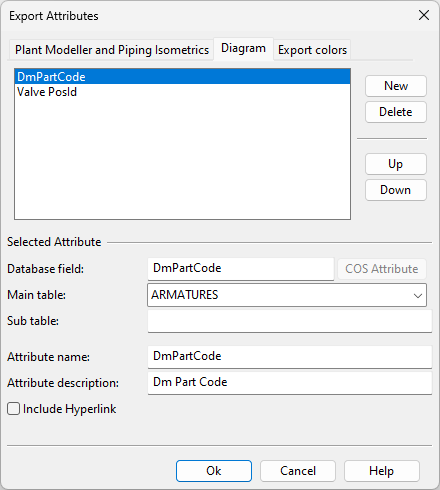Move attribute with Down button

396,190
